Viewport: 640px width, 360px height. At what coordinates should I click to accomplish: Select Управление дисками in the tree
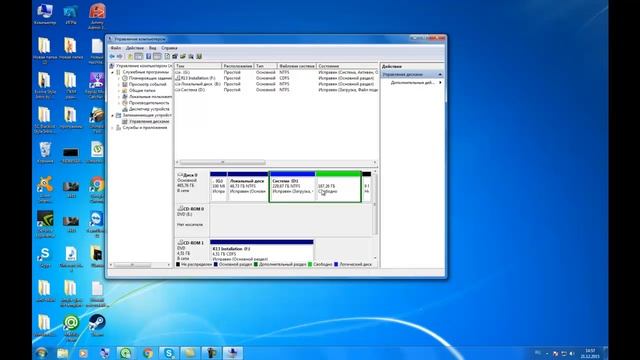149,122
